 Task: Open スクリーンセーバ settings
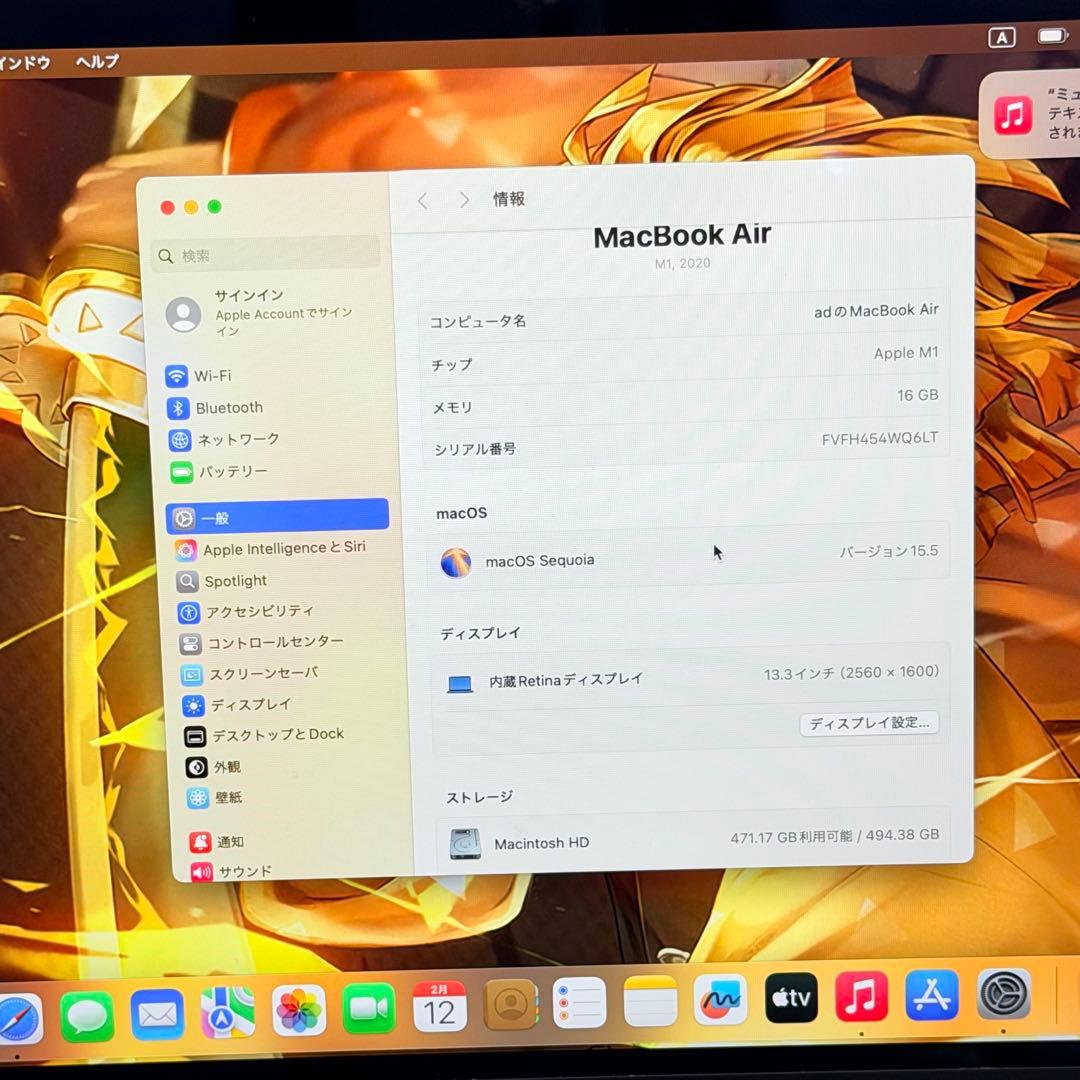(250, 674)
